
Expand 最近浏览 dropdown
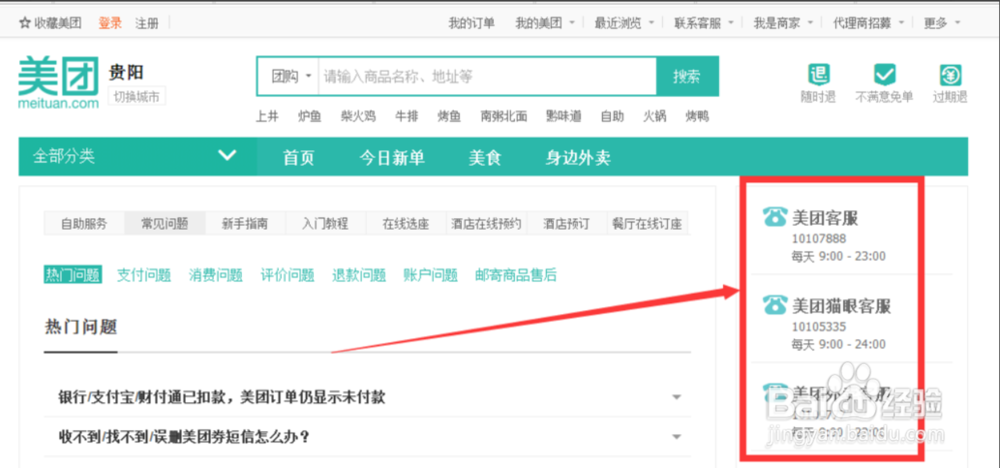624,24
